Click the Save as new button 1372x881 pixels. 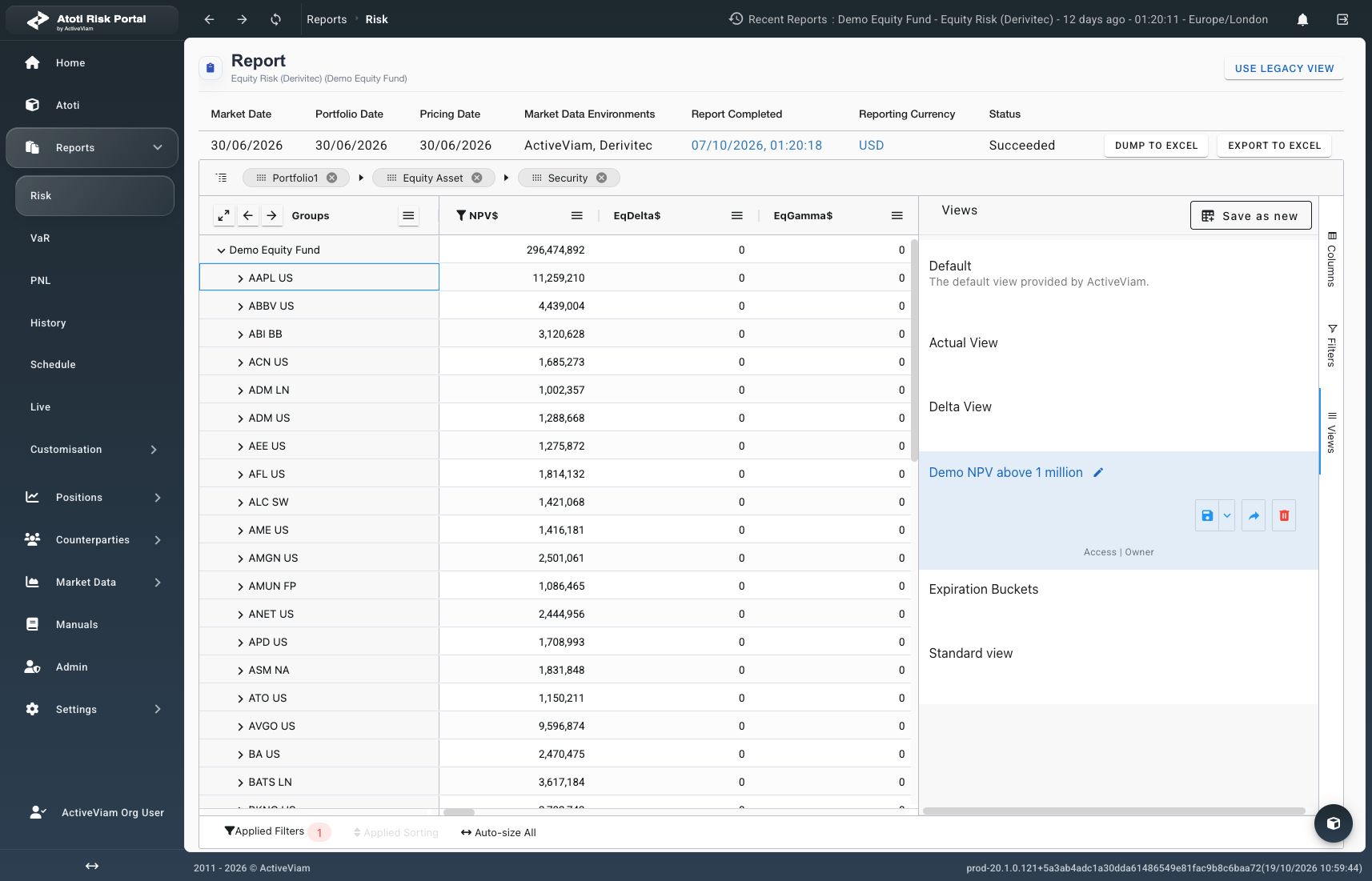1251,215
